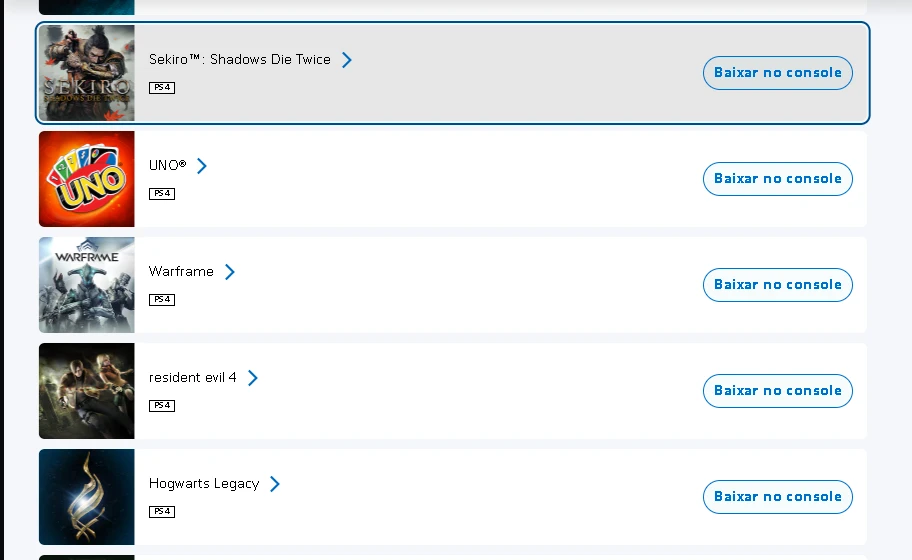Open the chevron next to Warframe

click(230, 272)
